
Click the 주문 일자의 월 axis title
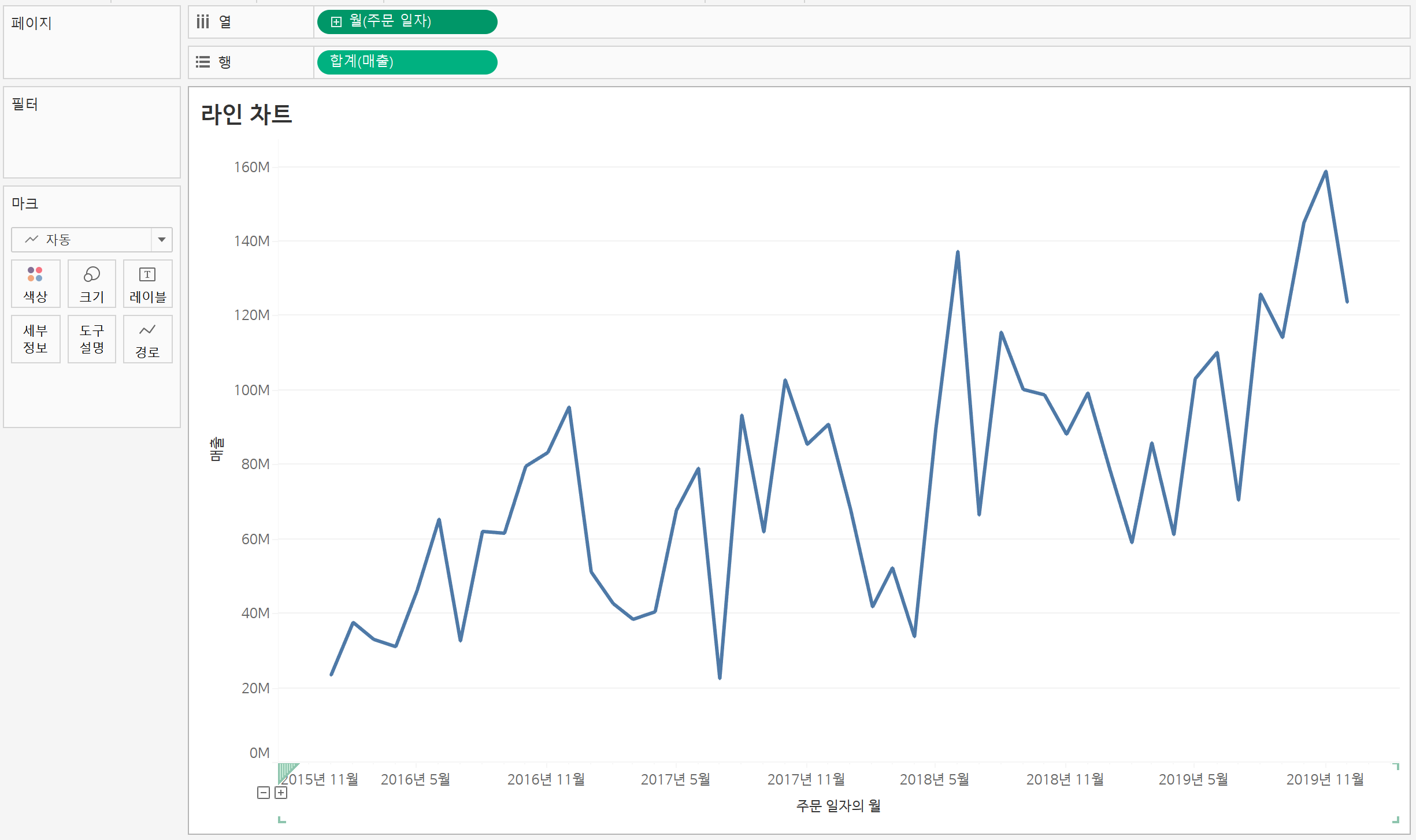(x=838, y=805)
